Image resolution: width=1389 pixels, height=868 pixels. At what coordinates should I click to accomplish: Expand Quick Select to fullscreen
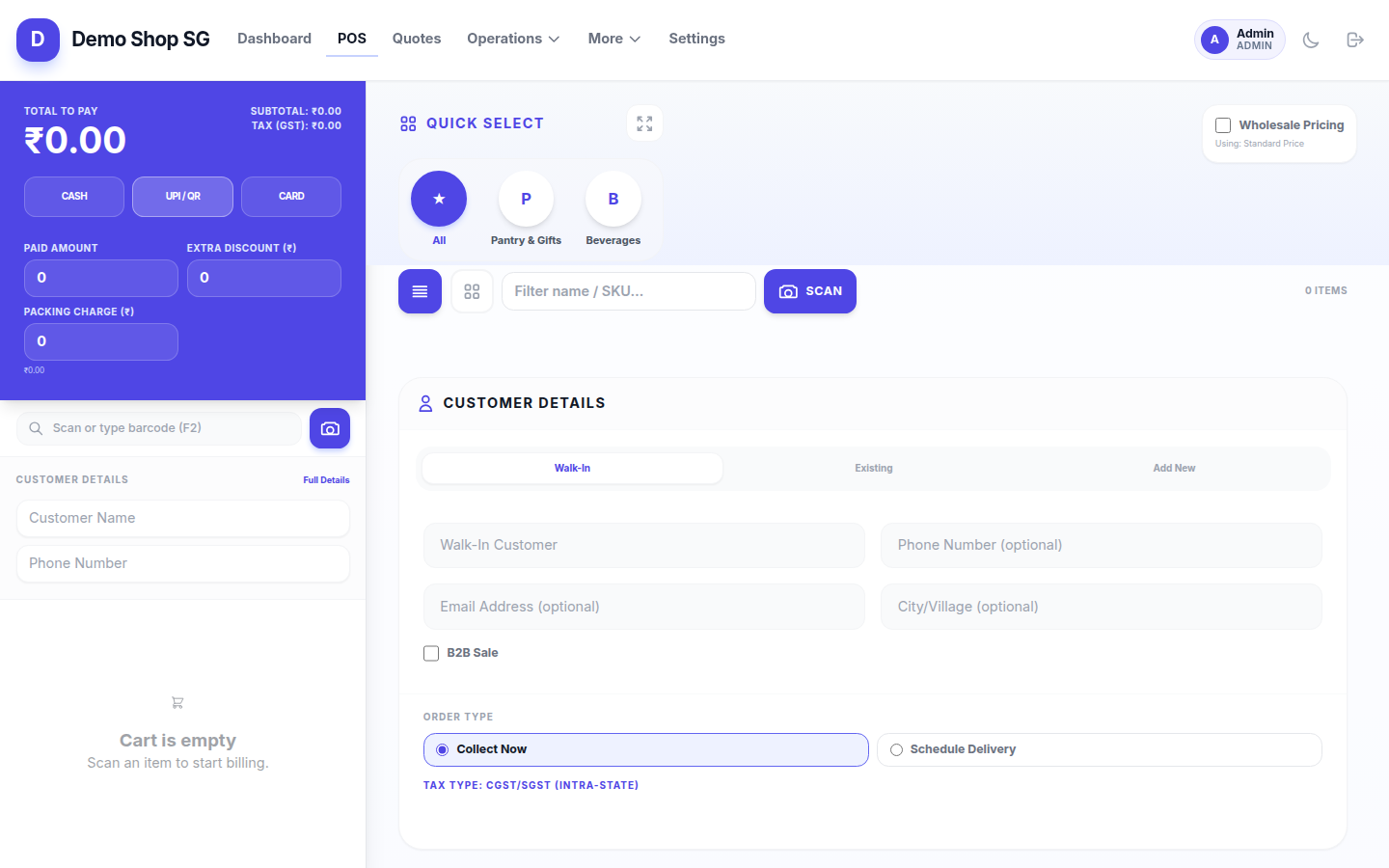click(644, 123)
